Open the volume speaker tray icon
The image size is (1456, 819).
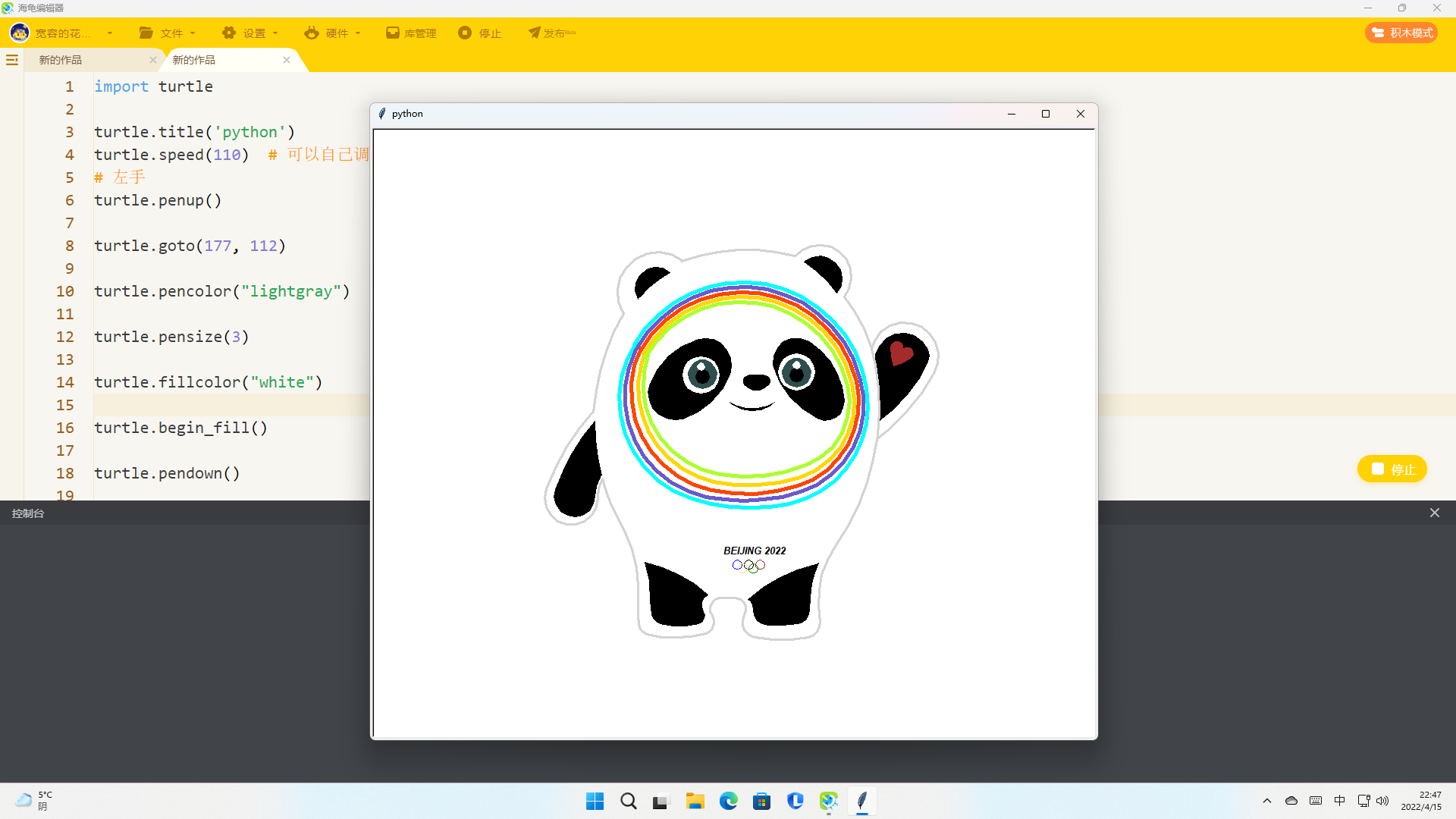pyautogui.click(x=1382, y=801)
